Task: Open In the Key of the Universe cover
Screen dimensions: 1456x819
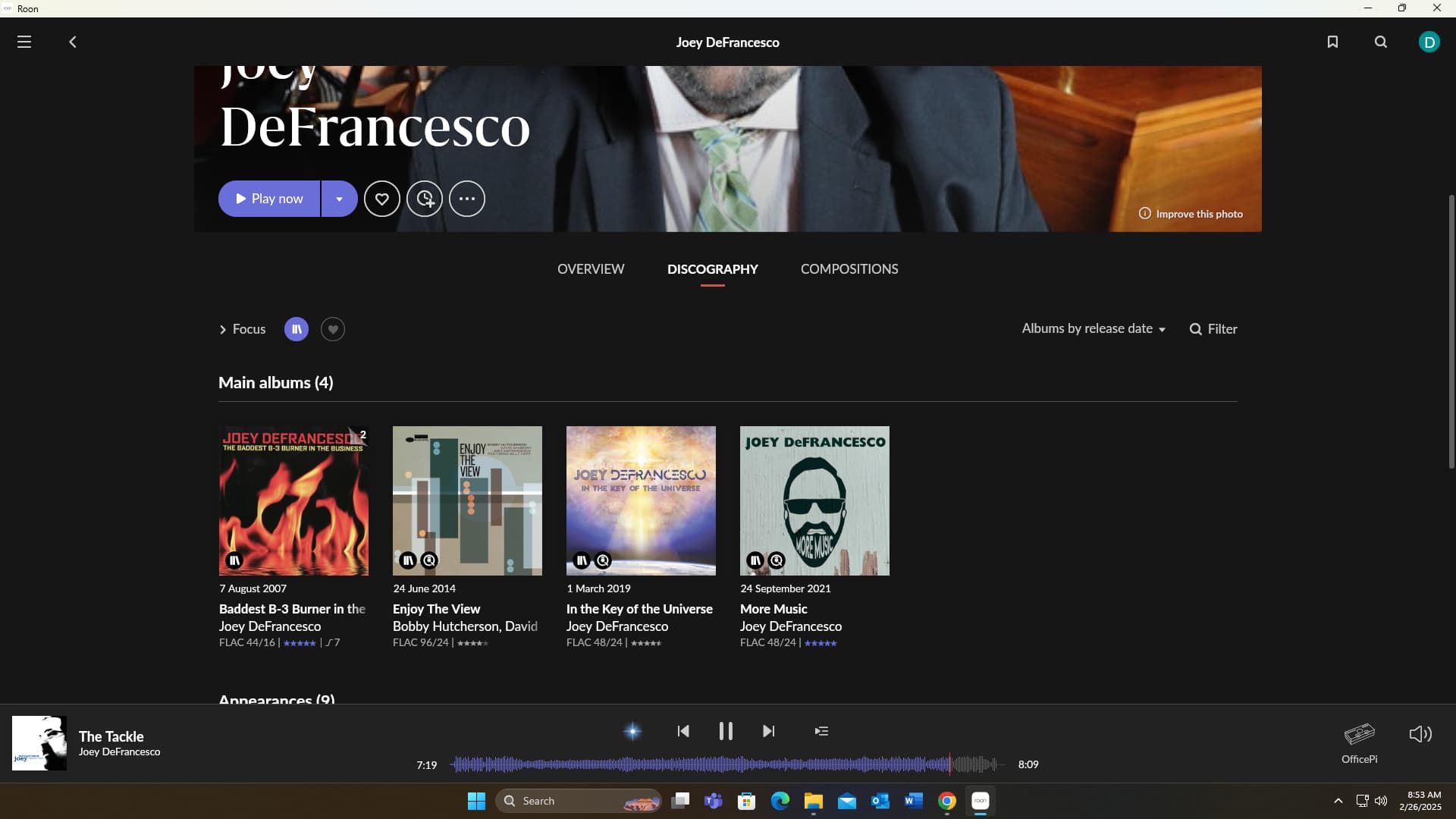Action: [x=641, y=500]
